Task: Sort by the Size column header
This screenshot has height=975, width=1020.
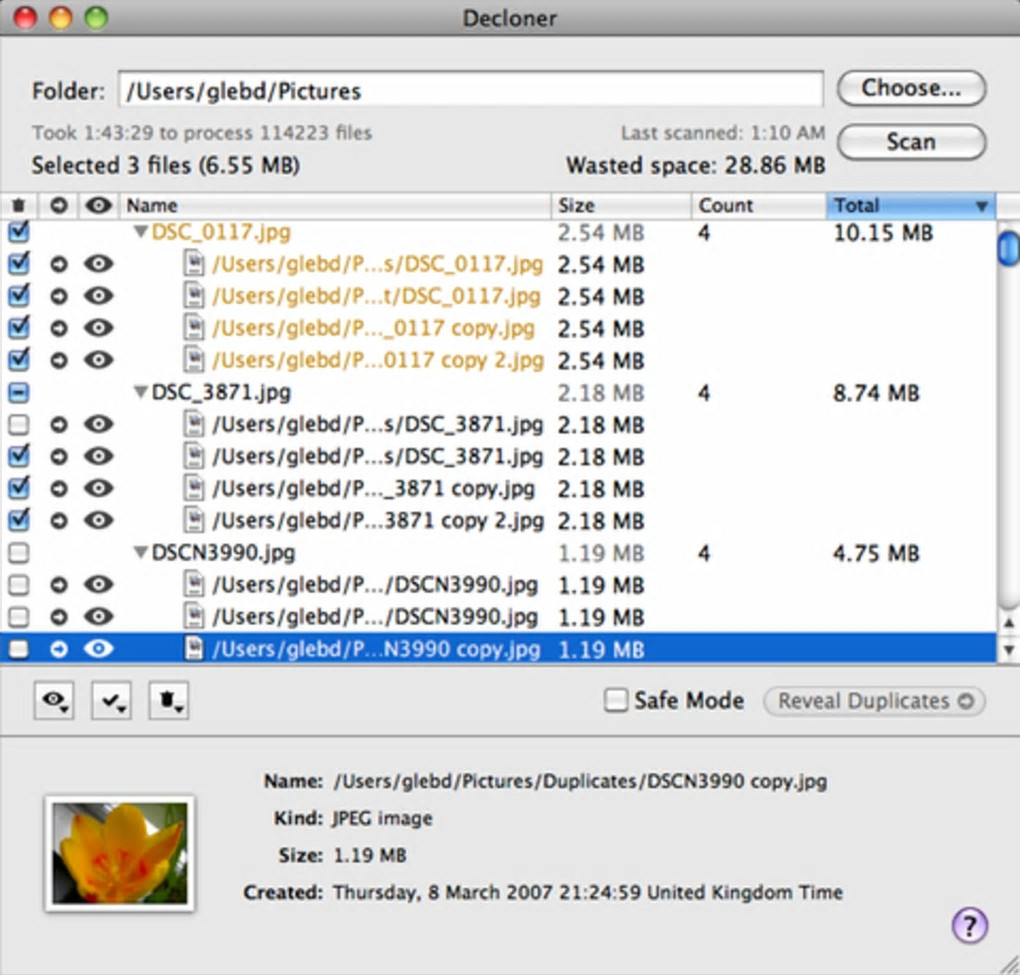Action: [621, 206]
